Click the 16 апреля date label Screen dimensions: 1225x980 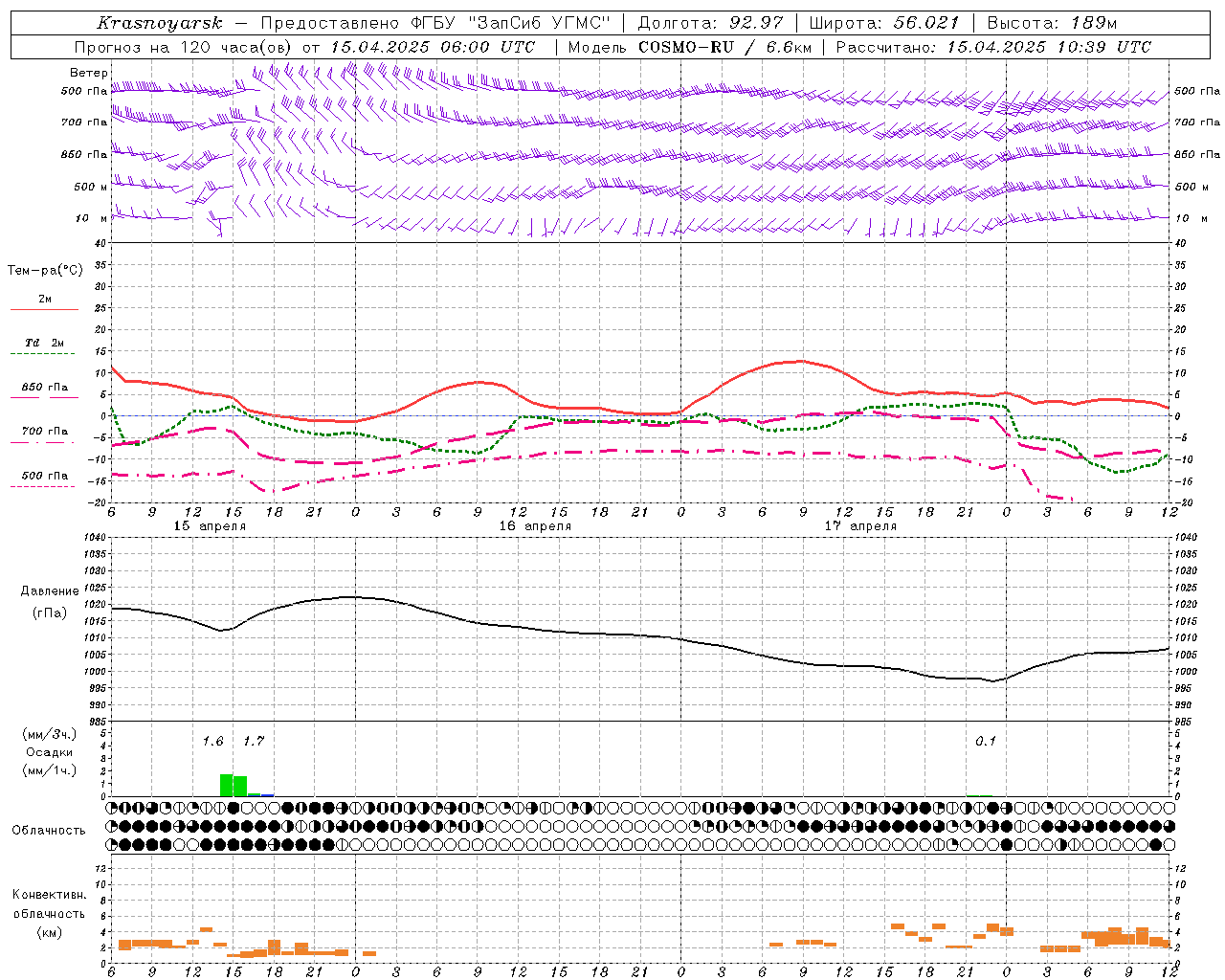535,526
